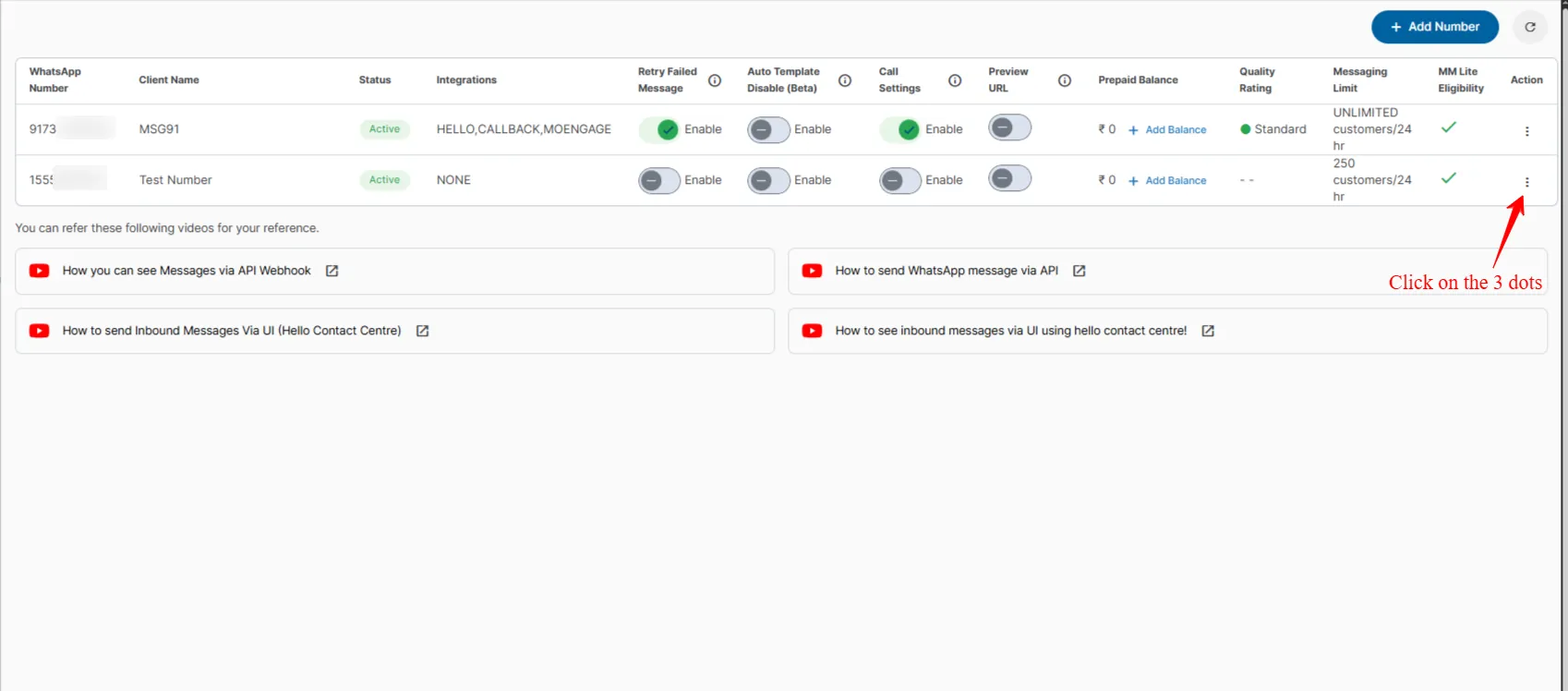Click the YouTube icon for send WhatsApp message via API
Viewport: 1568px width, 691px height.
click(x=812, y=271)
